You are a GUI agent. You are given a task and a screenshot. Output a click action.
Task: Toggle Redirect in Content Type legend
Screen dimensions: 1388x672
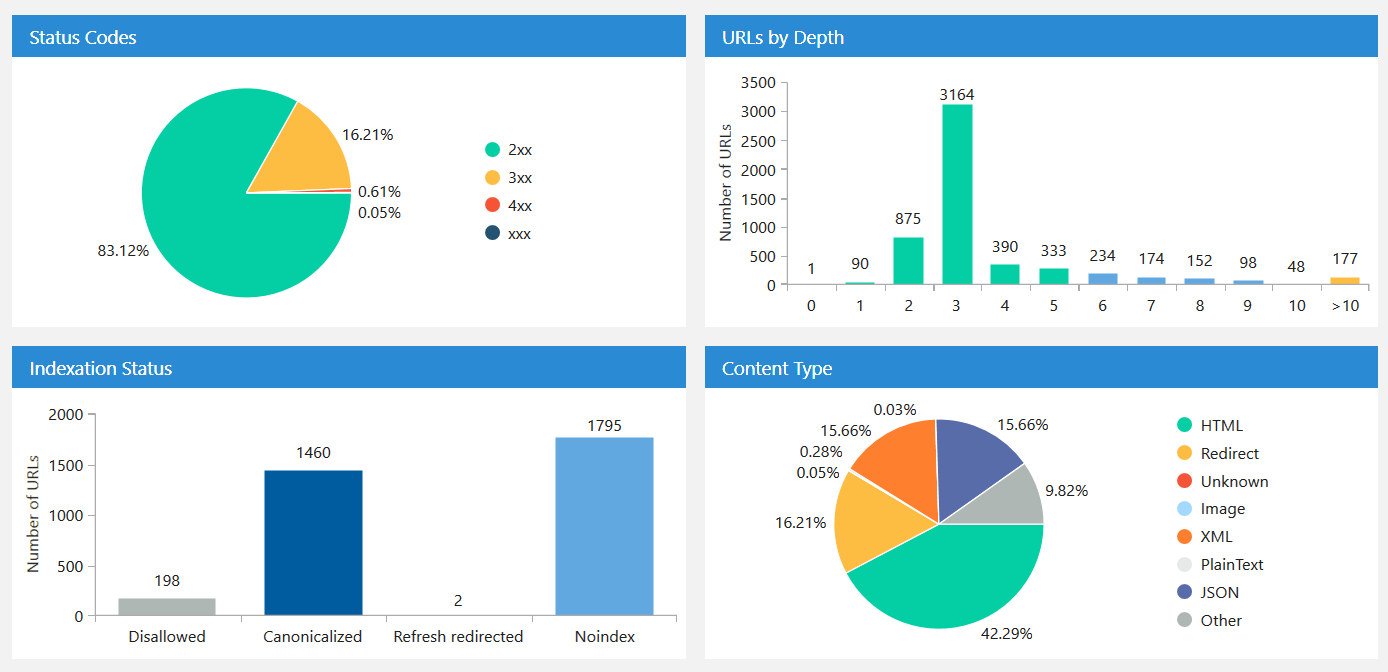tap(1218, 453)
